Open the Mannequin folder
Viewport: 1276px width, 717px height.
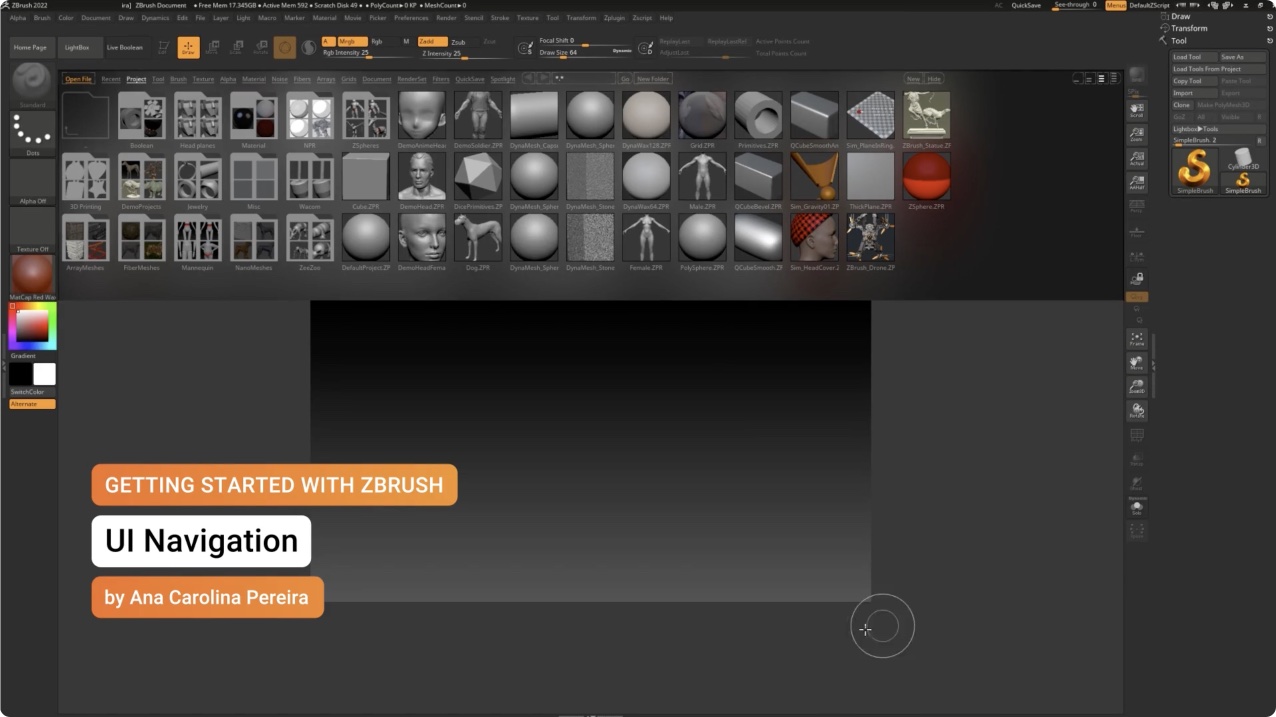click(x=198, y=242)
